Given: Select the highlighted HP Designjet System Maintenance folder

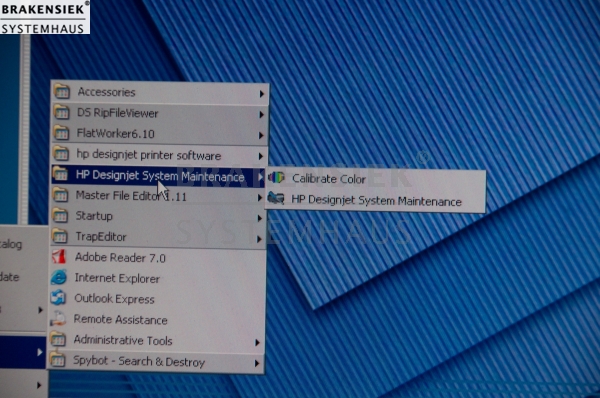Looking at the screenshot, I should (158, 176).
